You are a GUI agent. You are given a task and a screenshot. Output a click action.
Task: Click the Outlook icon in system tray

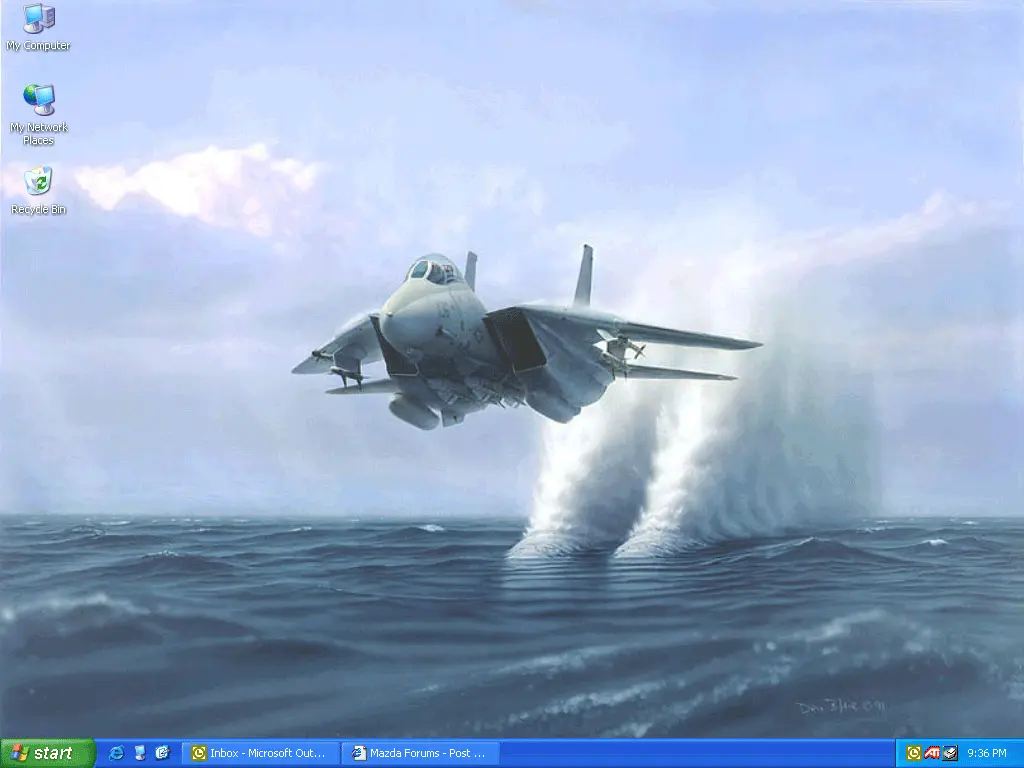913,753
